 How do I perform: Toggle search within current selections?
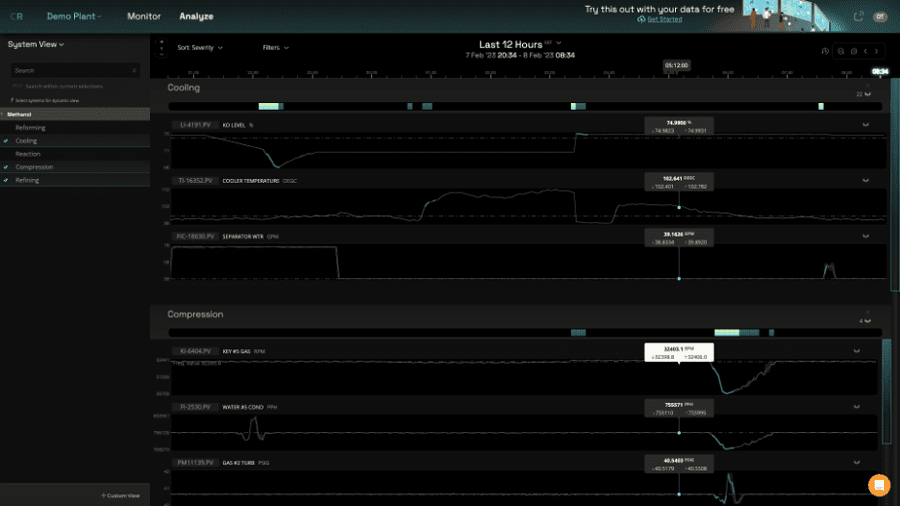[17, 86]
